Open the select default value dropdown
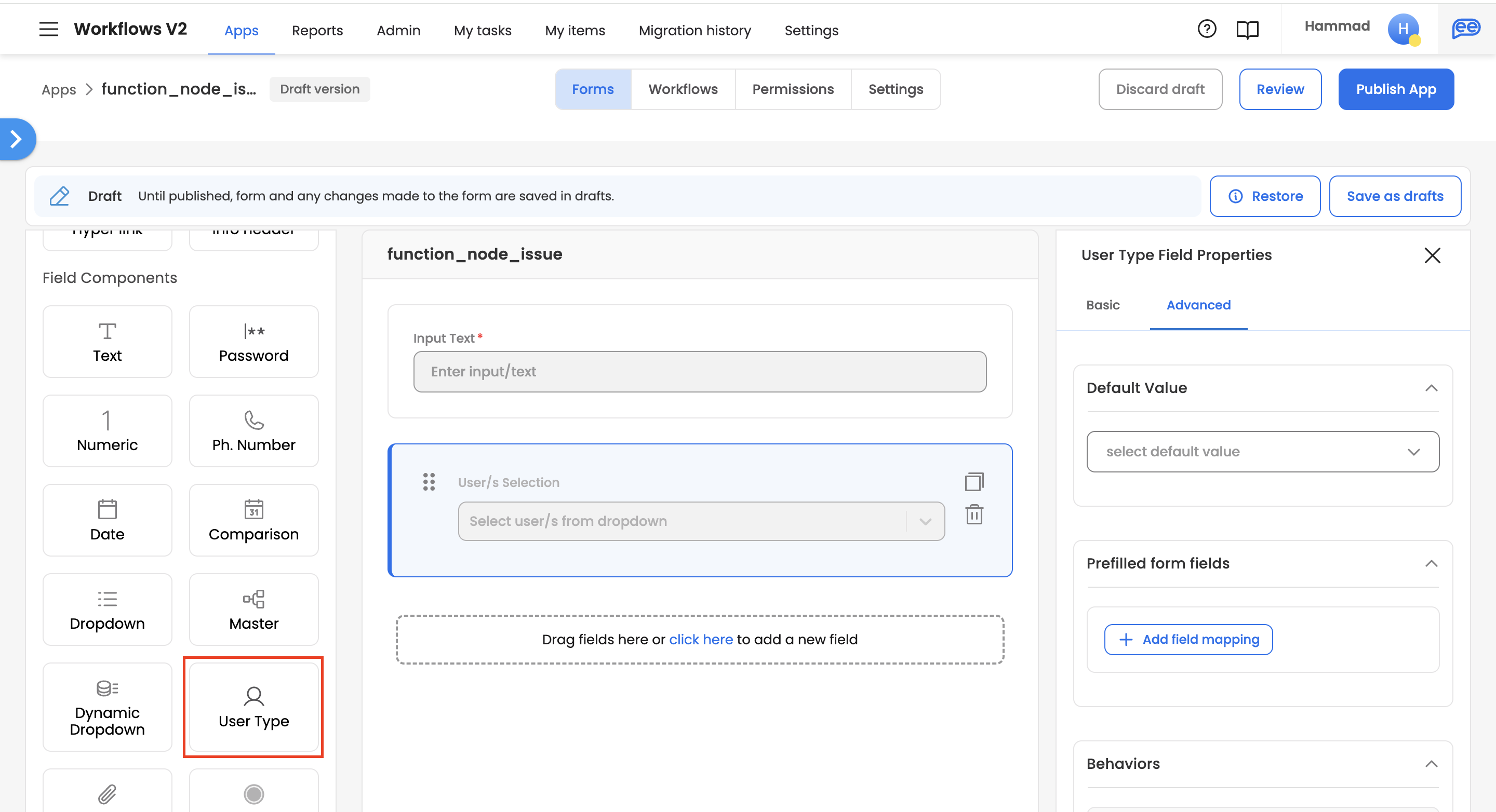 [1263, 452]
